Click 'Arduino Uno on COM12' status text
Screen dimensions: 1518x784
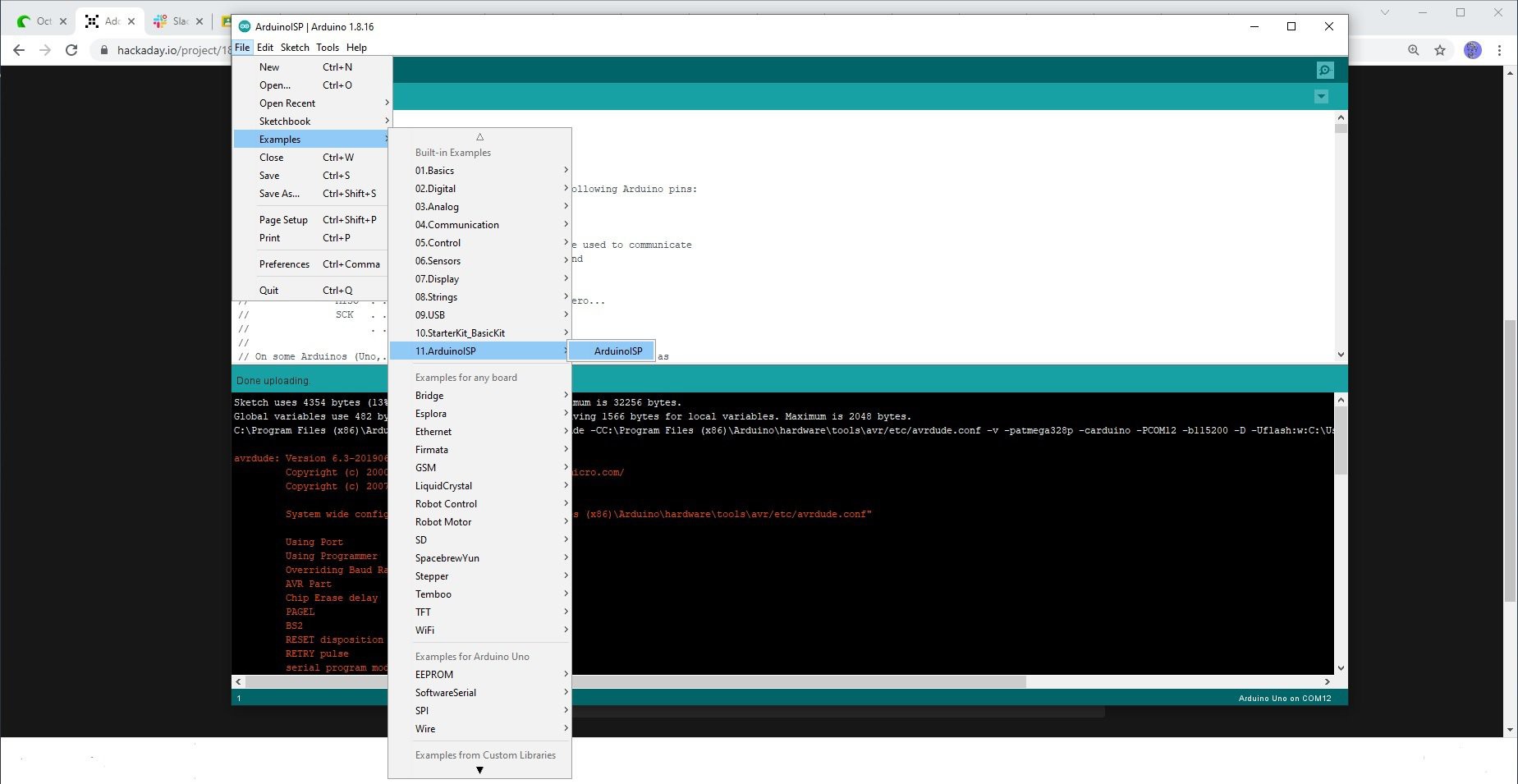click(1285, 699)
